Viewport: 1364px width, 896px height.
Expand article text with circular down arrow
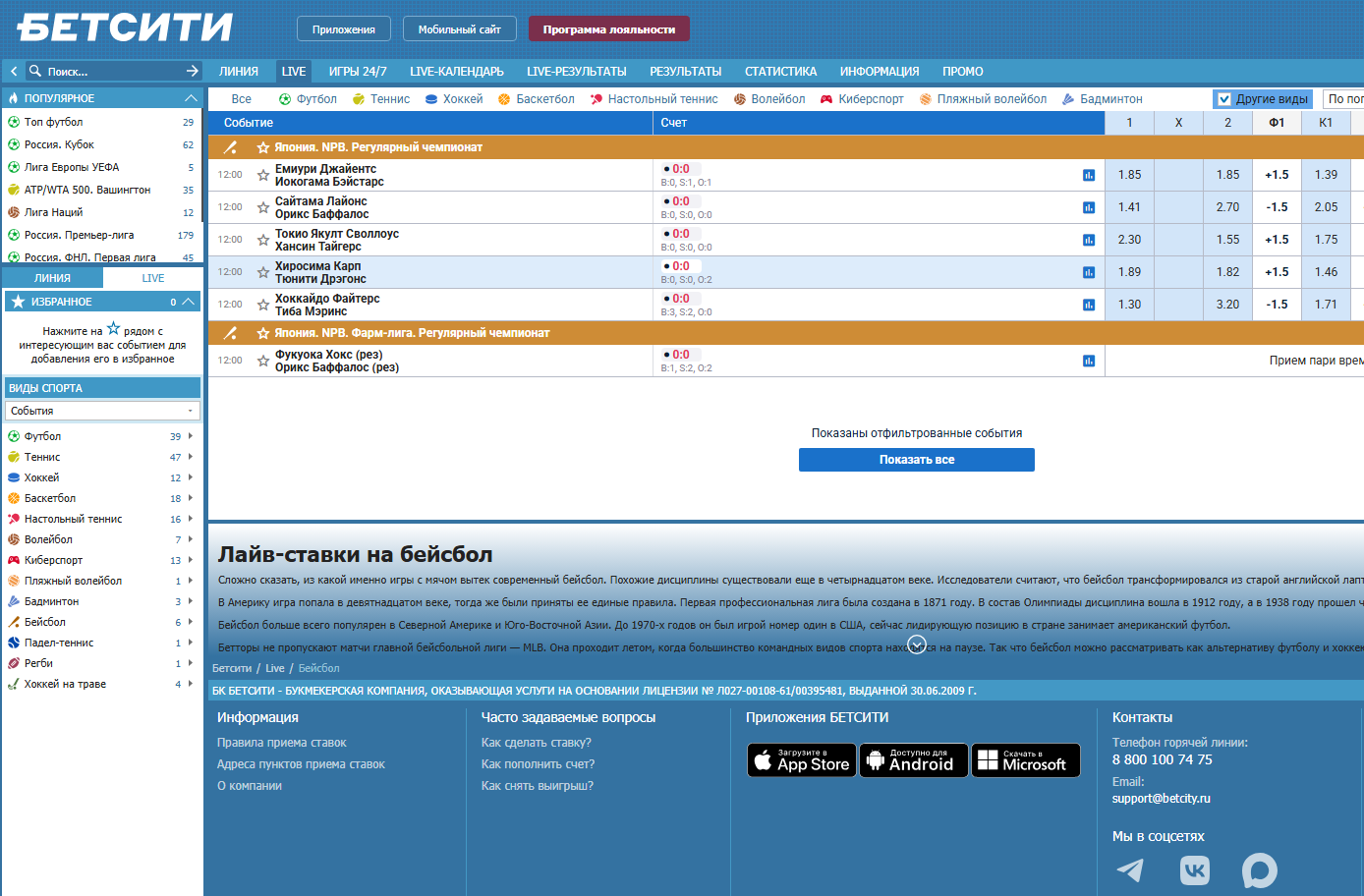916,644
